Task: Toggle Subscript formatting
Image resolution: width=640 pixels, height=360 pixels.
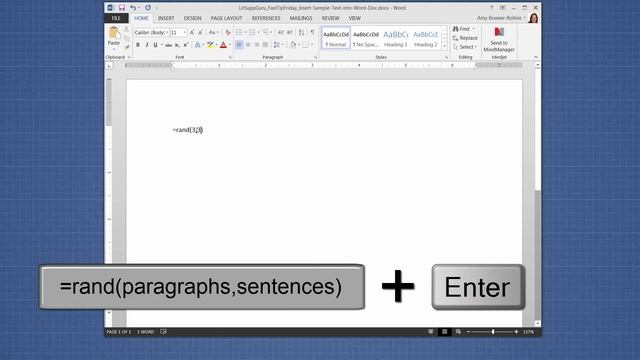Action: 177,45
